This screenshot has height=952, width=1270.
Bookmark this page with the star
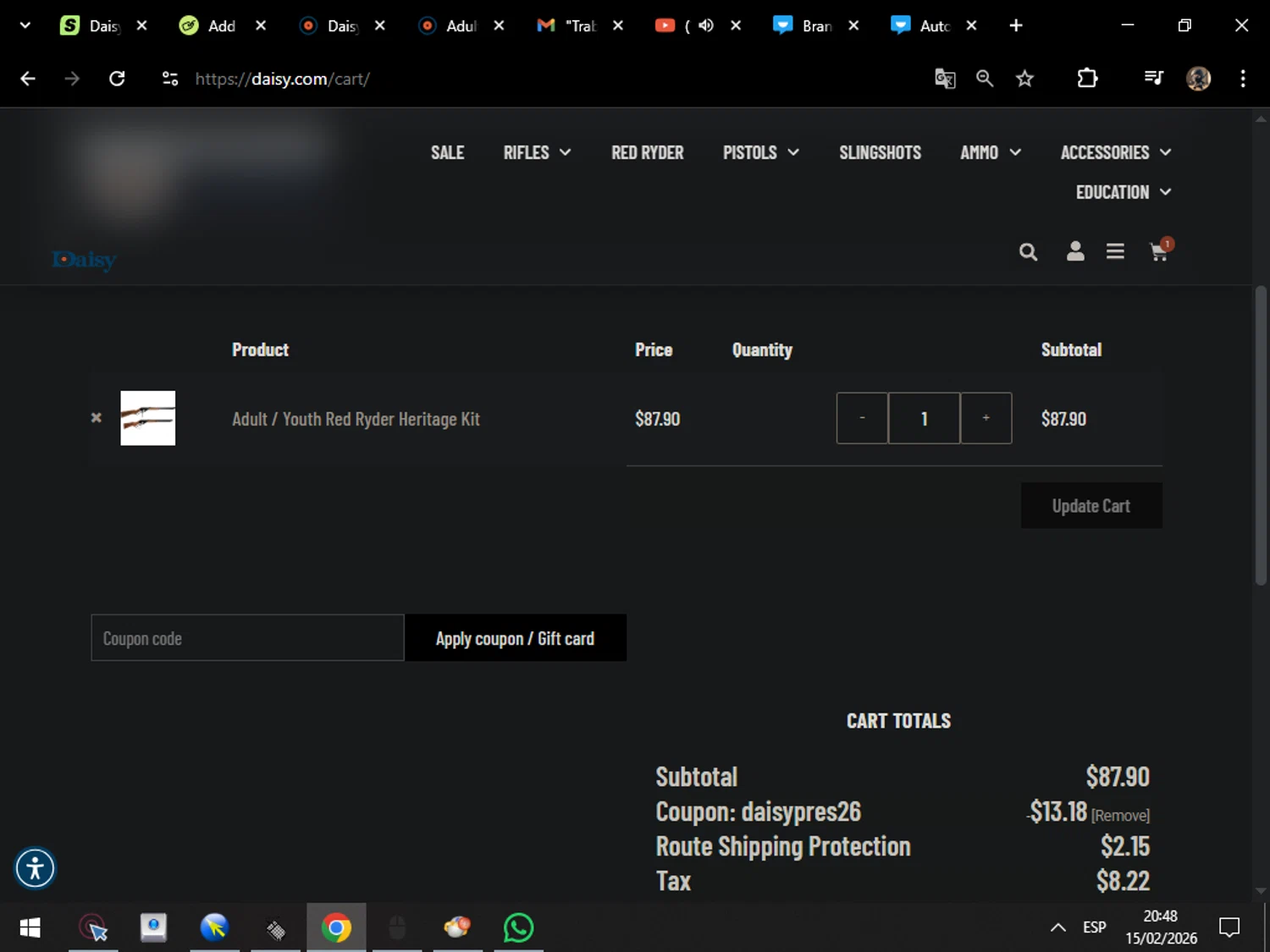coord(1025,79)
